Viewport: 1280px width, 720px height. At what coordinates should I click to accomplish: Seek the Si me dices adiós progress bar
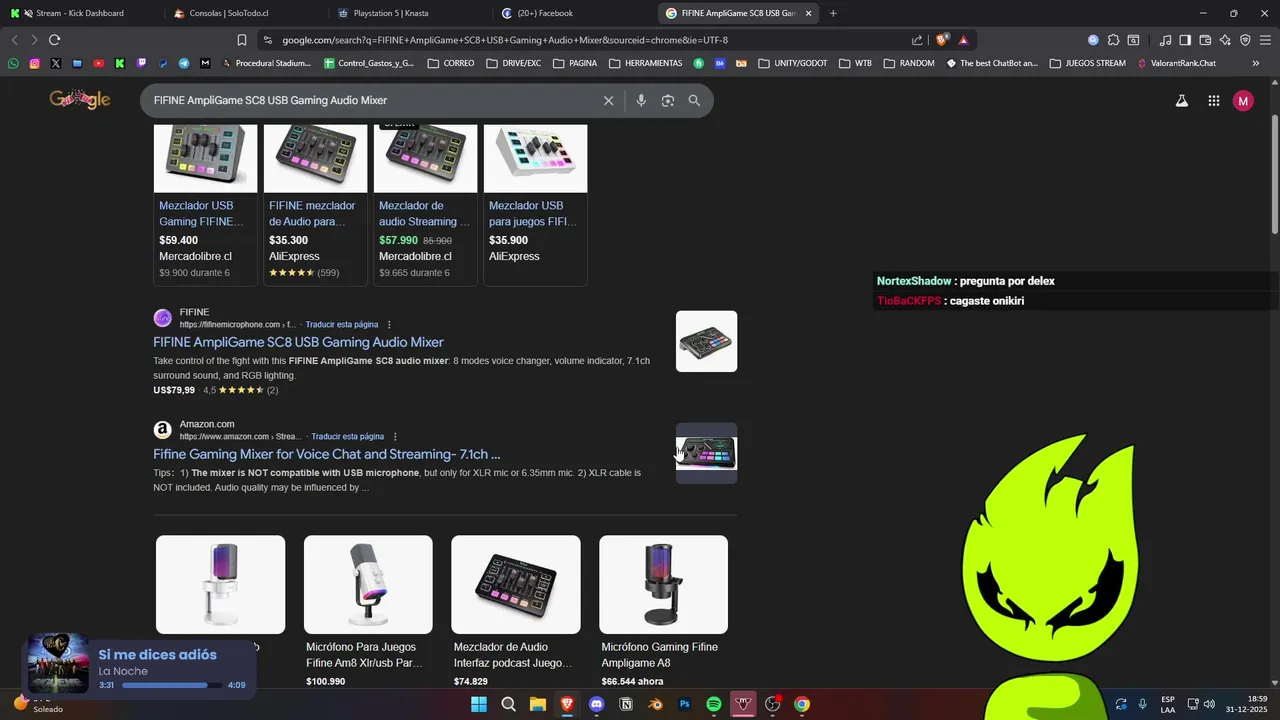(170, 685)
